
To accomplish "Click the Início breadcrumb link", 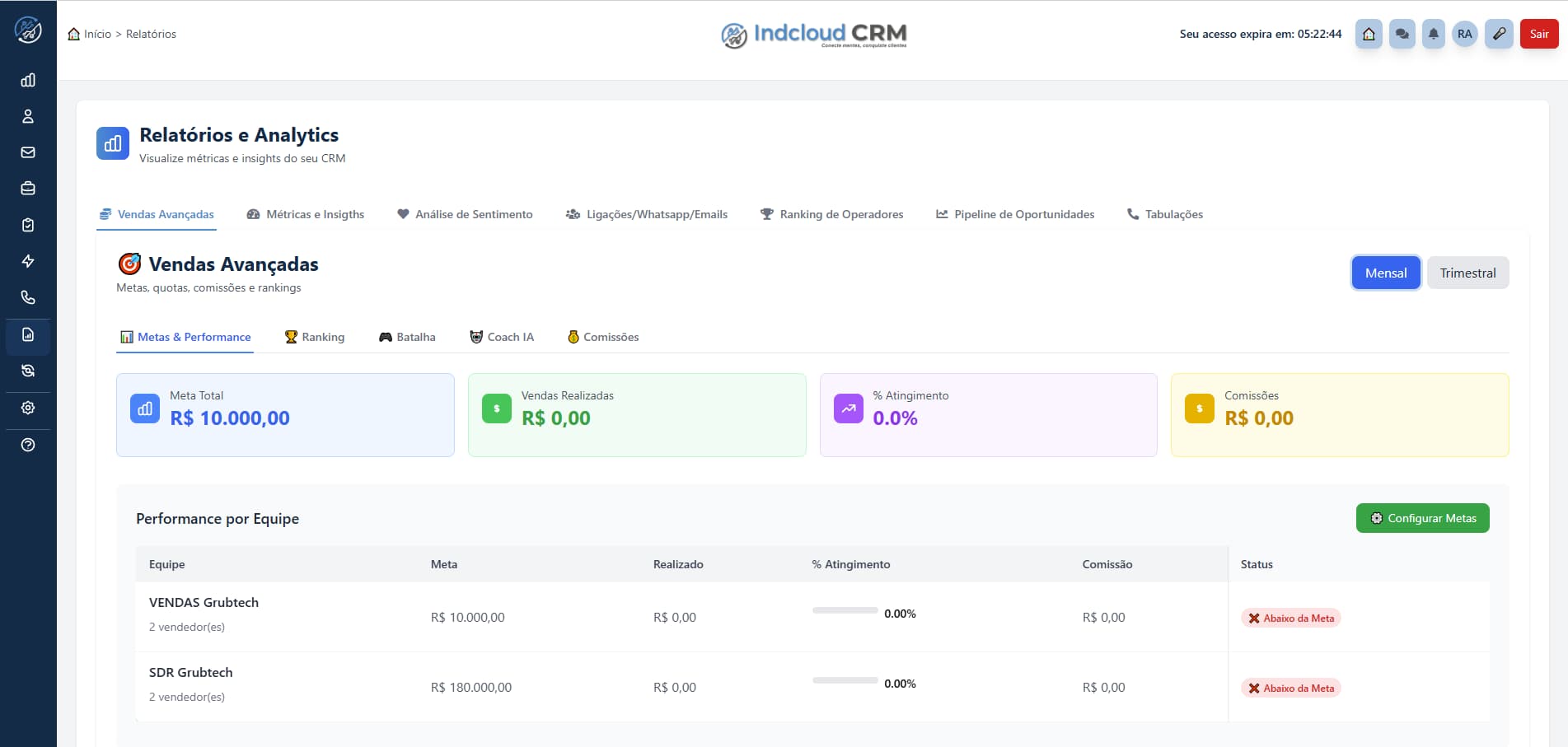I will click(x=96, y=34).
